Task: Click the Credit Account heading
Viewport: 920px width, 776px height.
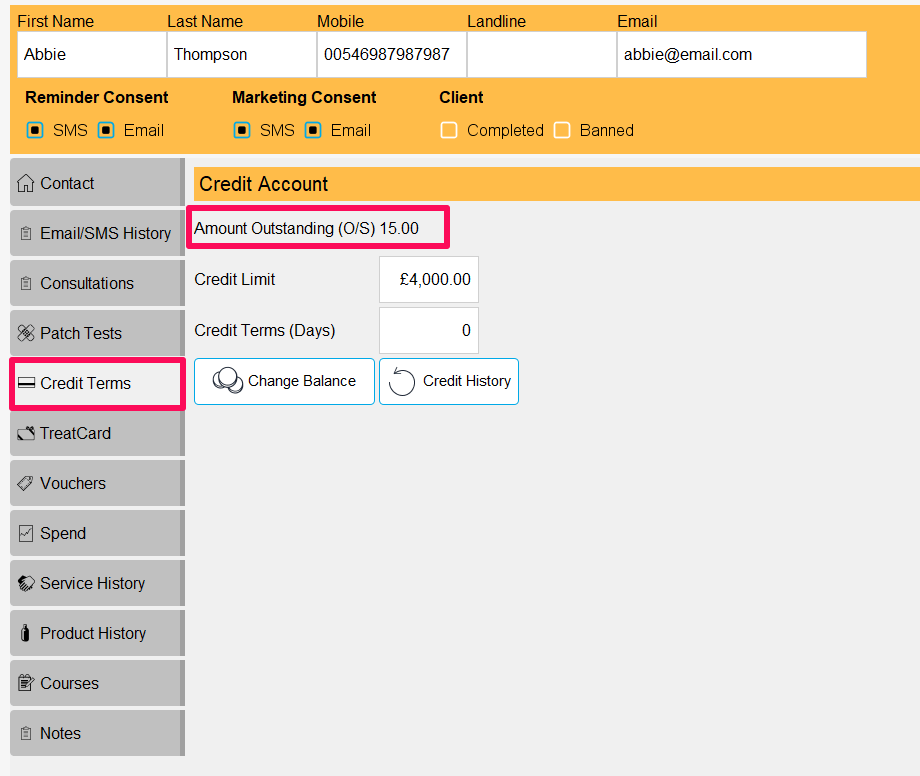Action: (x=263, y=184)
